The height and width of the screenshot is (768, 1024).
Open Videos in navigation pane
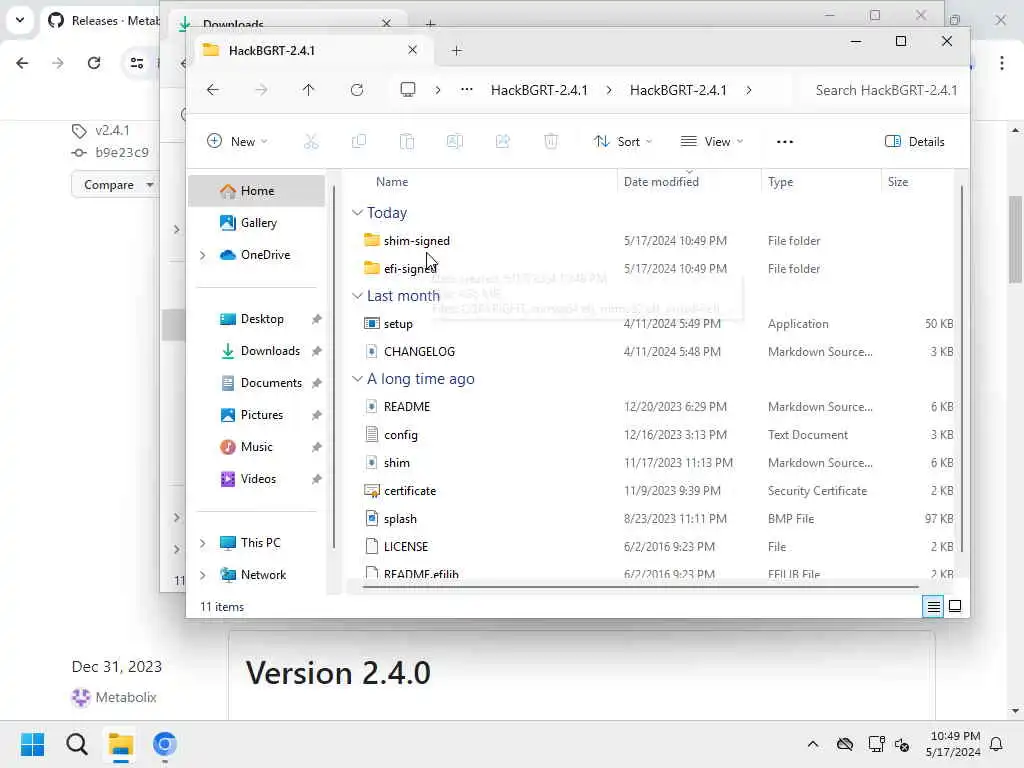point(257,479)
